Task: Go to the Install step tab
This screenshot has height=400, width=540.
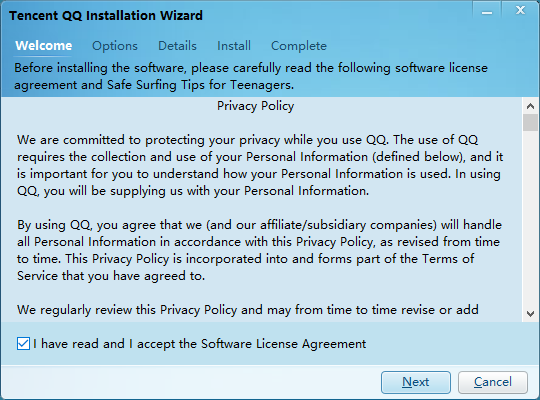Action: 234,45
